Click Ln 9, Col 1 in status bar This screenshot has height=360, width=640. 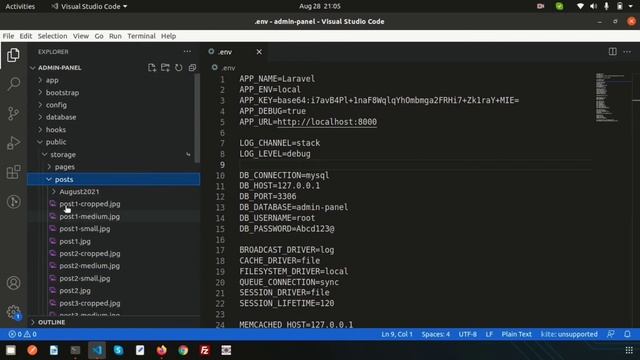coord(397,334)
